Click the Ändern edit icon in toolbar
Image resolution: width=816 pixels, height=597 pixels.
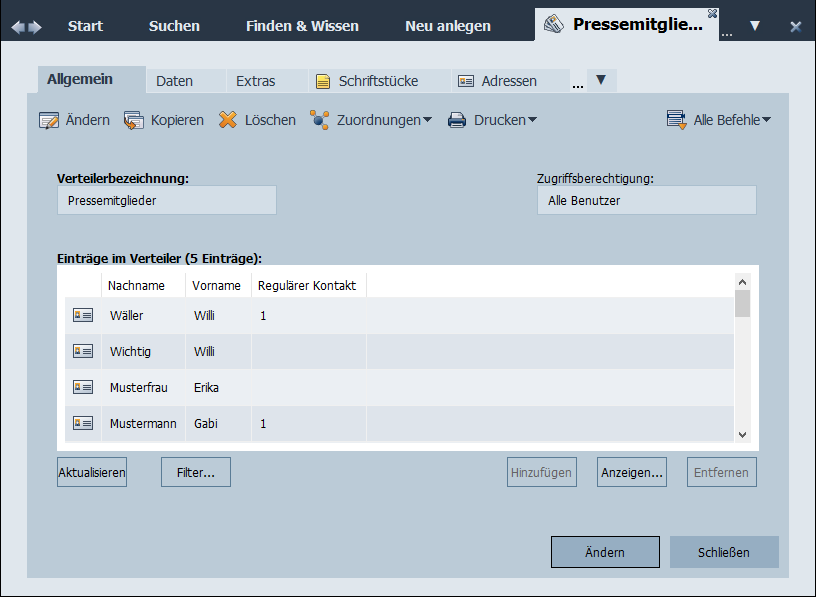coord(49,120)
